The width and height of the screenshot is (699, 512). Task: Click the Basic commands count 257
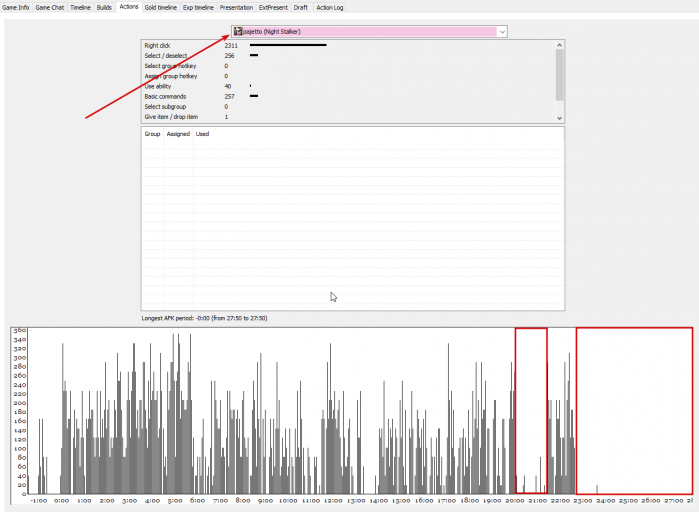(x=230, y=97)
